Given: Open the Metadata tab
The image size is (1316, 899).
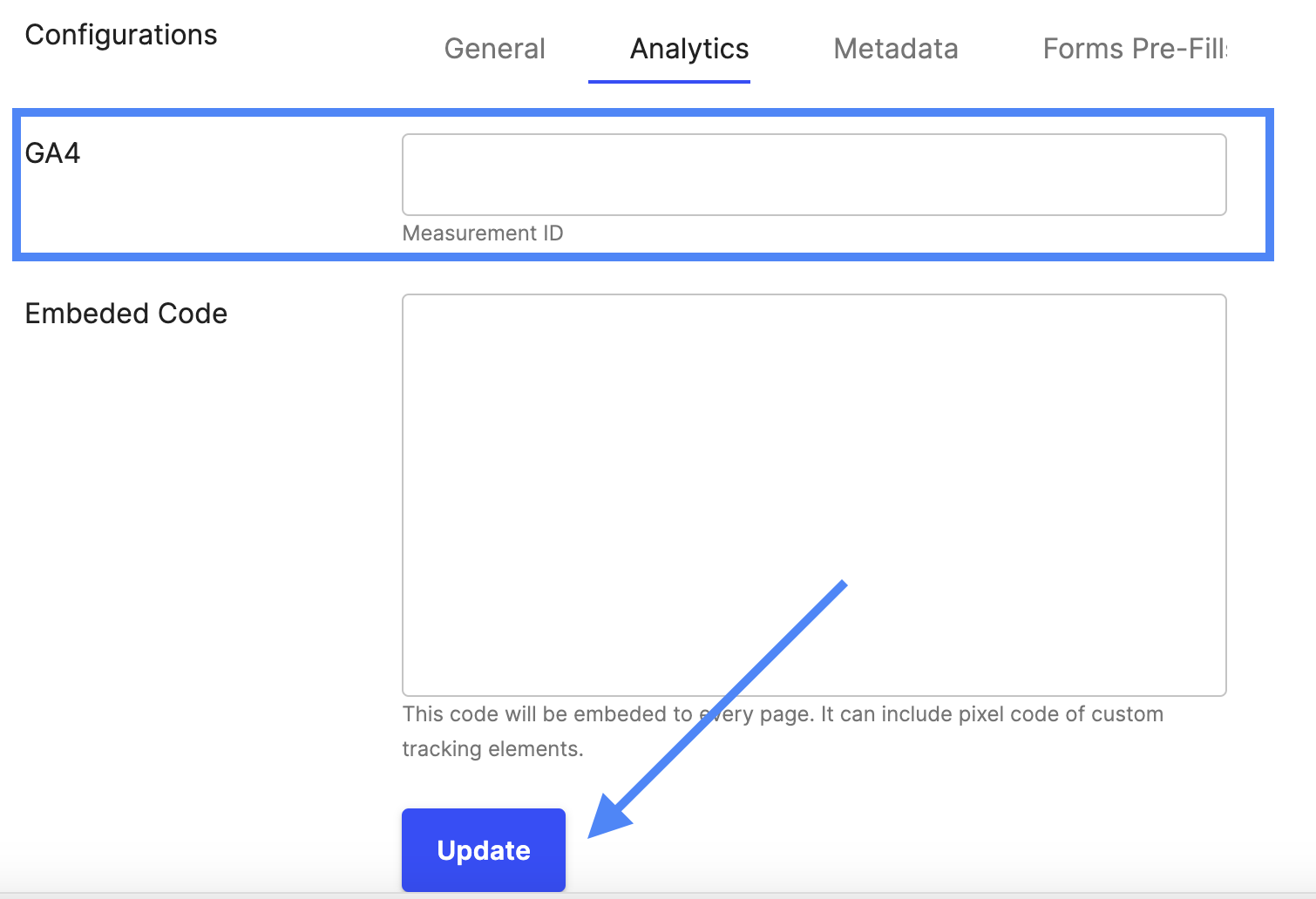Looking at the screenshot, I should (895, 49).
